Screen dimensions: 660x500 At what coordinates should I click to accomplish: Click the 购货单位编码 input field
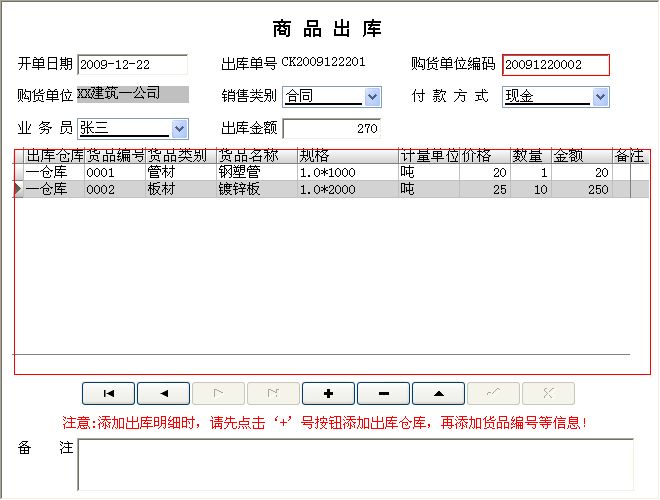tap(555, 65)
